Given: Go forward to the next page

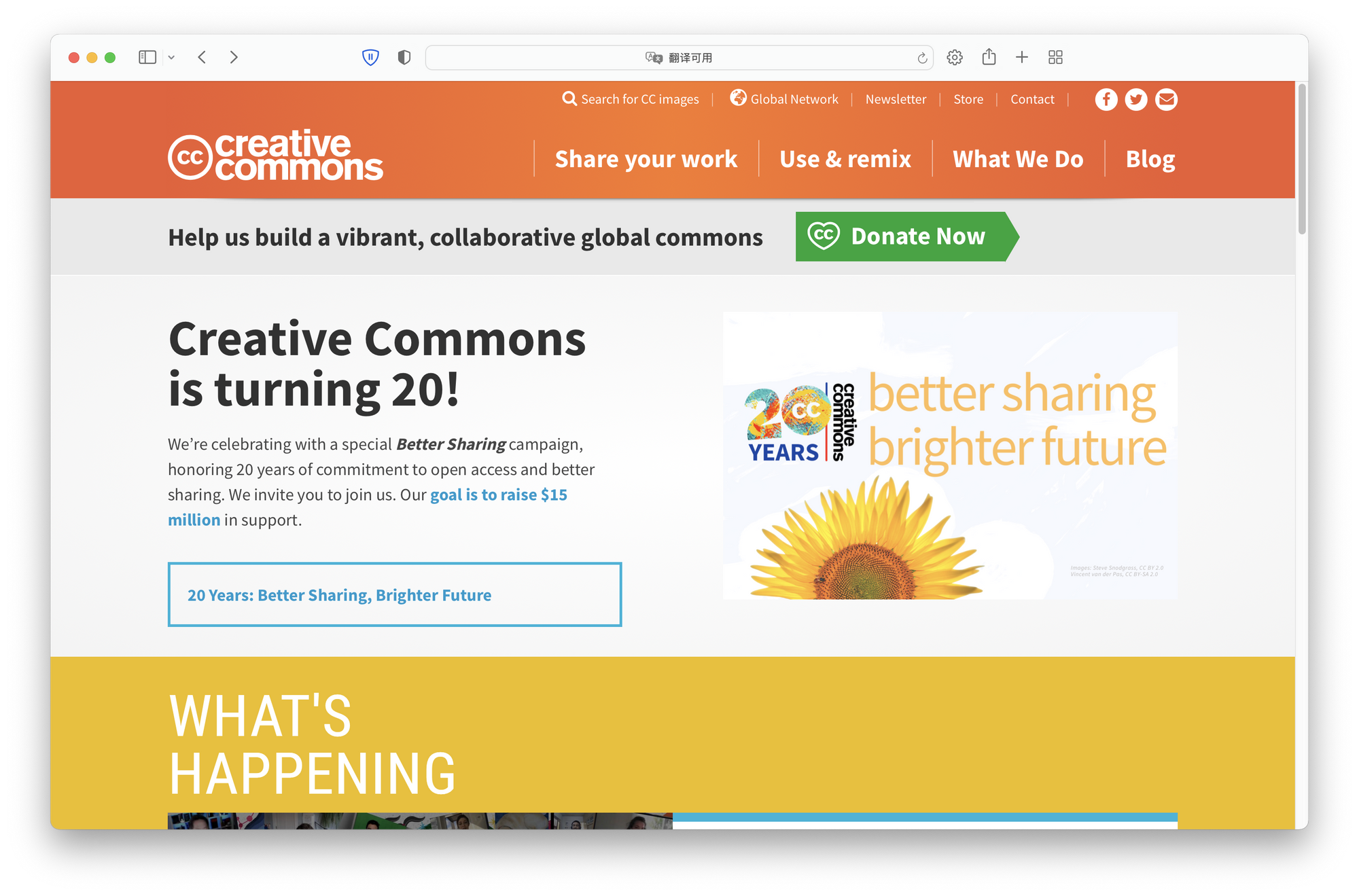Looking at the screenshot, I should (234, 57).
